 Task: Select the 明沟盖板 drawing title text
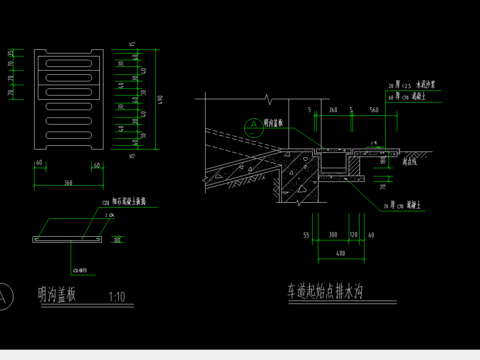[57, 294]
